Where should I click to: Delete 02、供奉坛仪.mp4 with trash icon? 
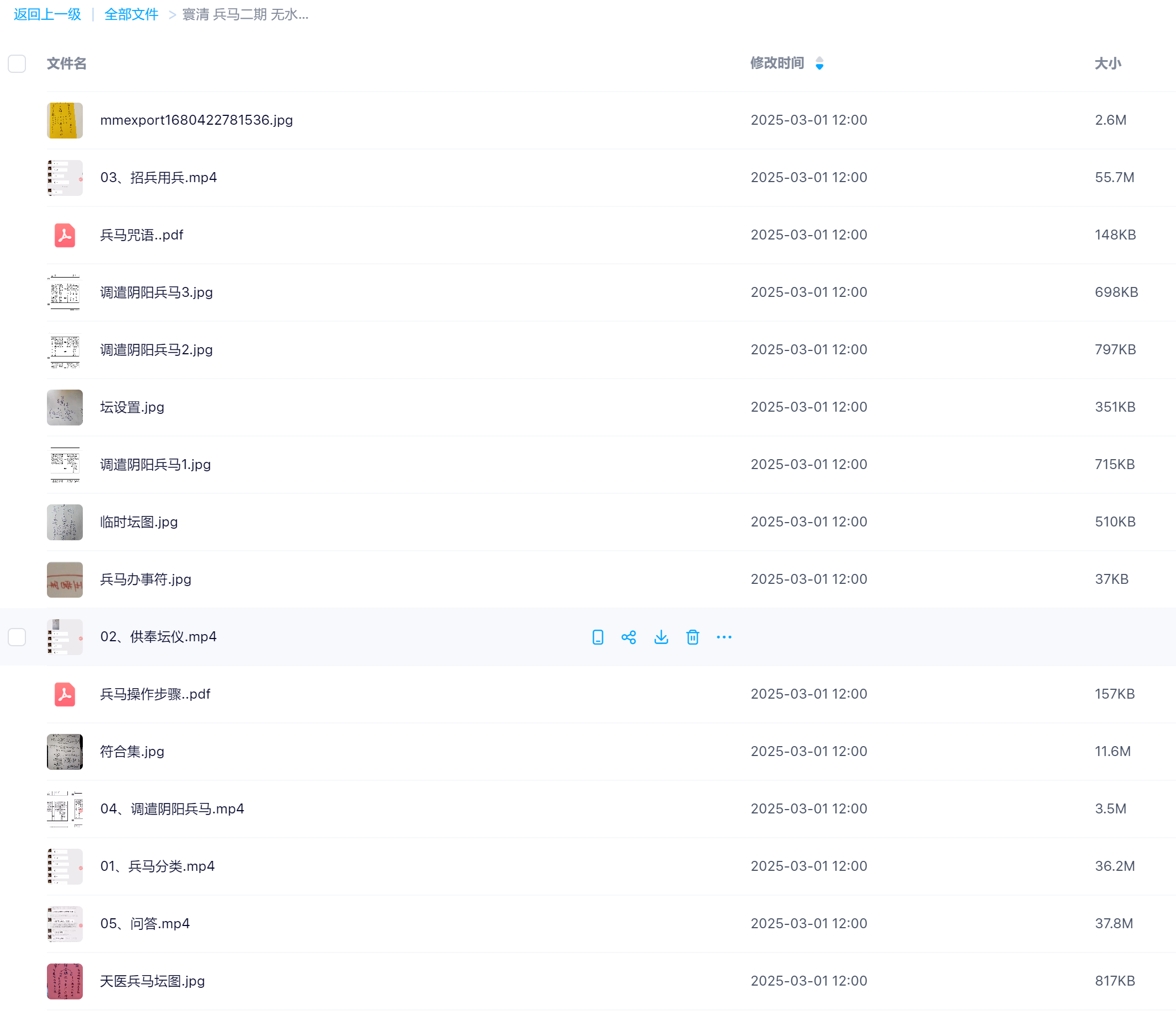click(x=692, y=637)
